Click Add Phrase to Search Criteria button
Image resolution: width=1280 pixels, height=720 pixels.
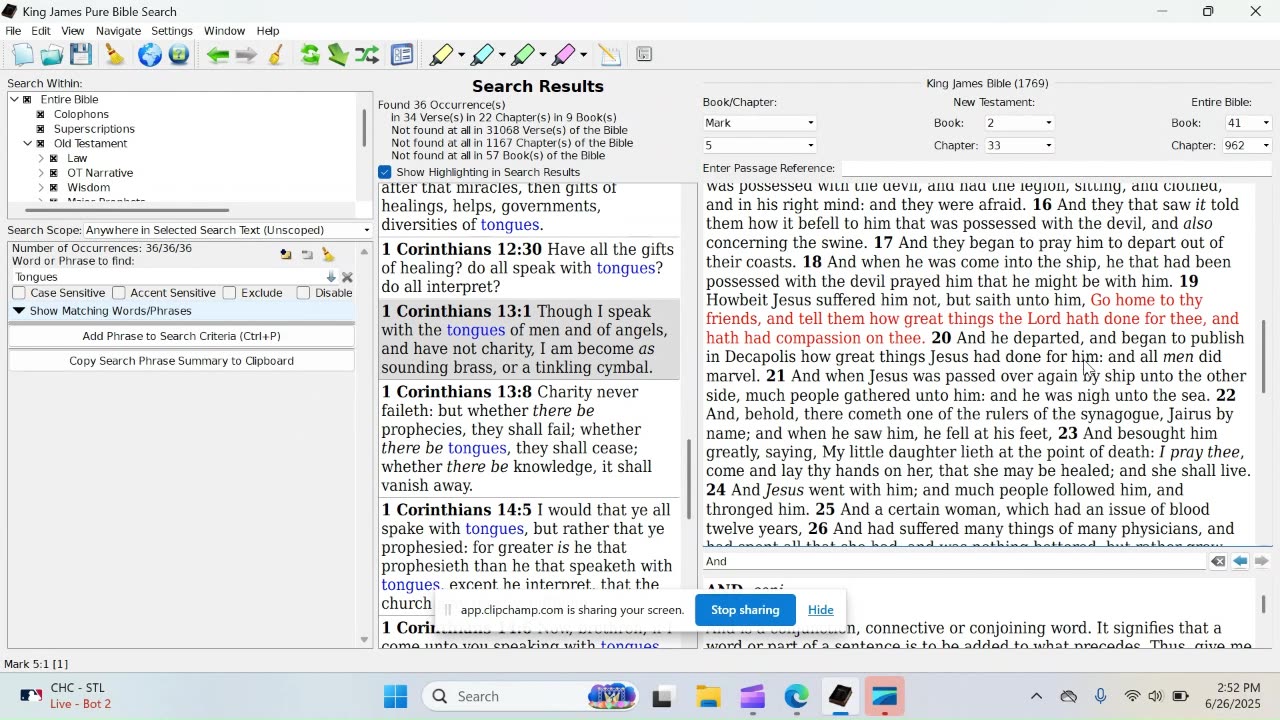(x=181, y=336)
